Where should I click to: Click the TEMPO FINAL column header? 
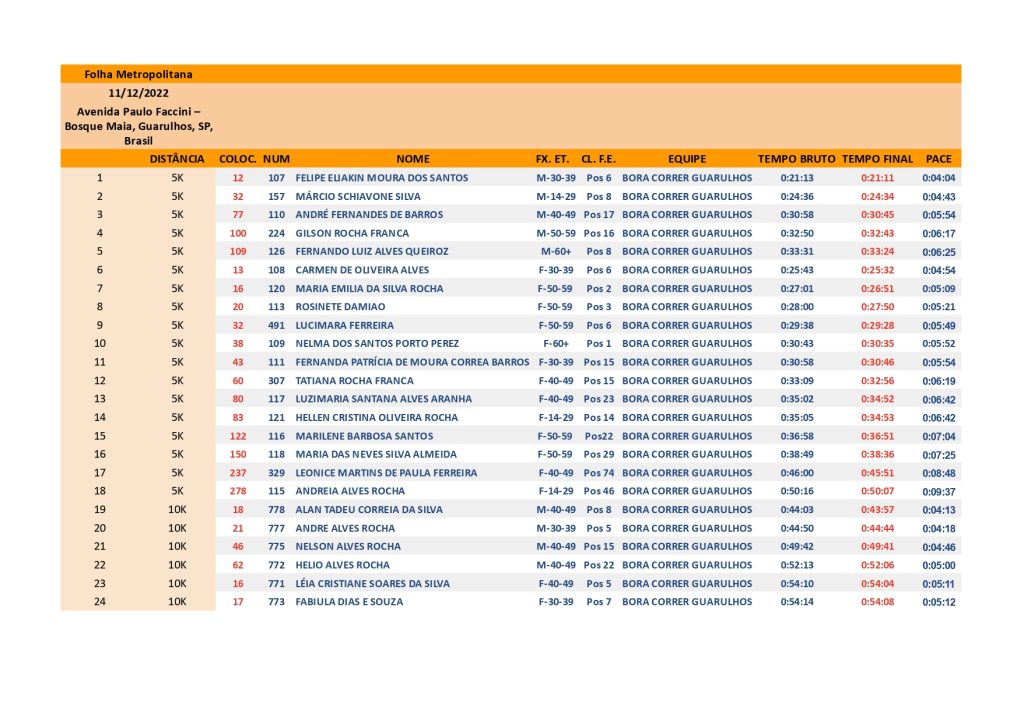877,159
